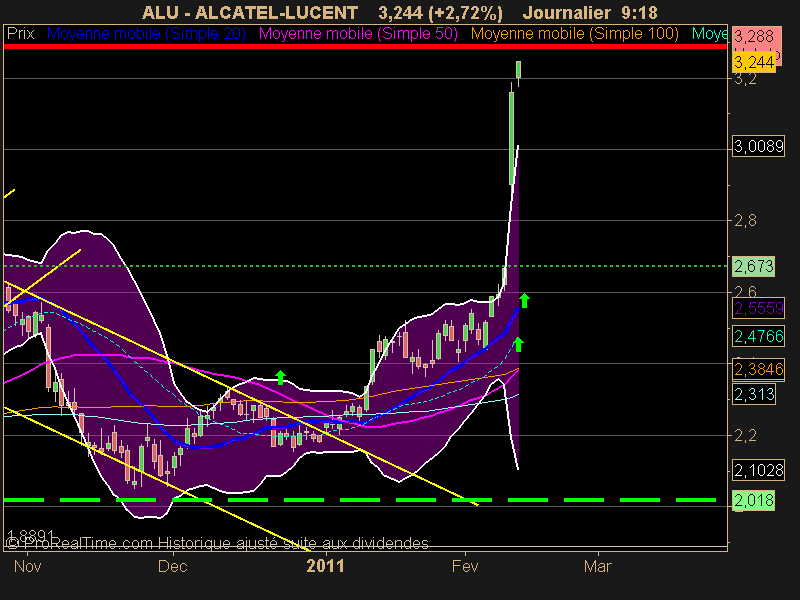Click the latest green candlestick at top
Viewport: 800px width, 600px height.
click(x=518, y=70)
